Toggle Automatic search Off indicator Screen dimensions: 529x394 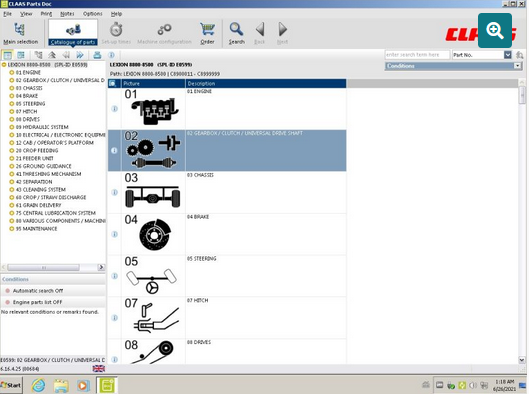pos(7,291)
